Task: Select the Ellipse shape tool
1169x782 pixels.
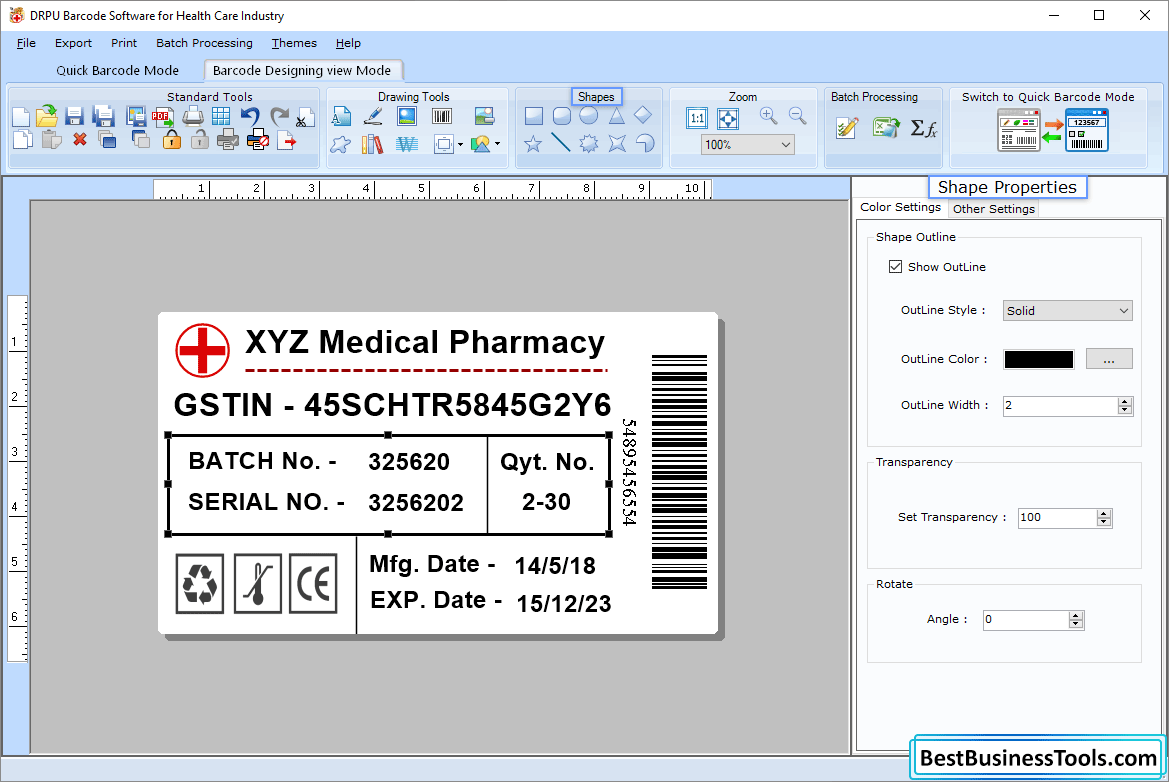Action: coord(588,115)
